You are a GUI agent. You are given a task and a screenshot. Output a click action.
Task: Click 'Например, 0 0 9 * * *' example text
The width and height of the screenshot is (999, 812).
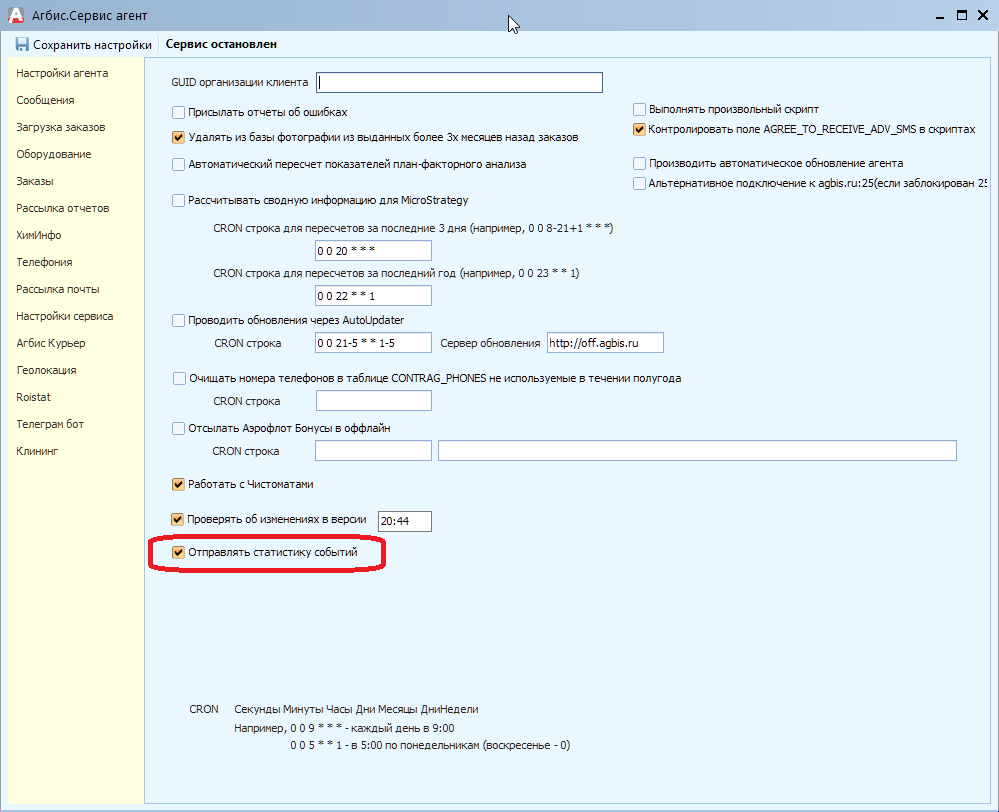[x=344, y=729]
